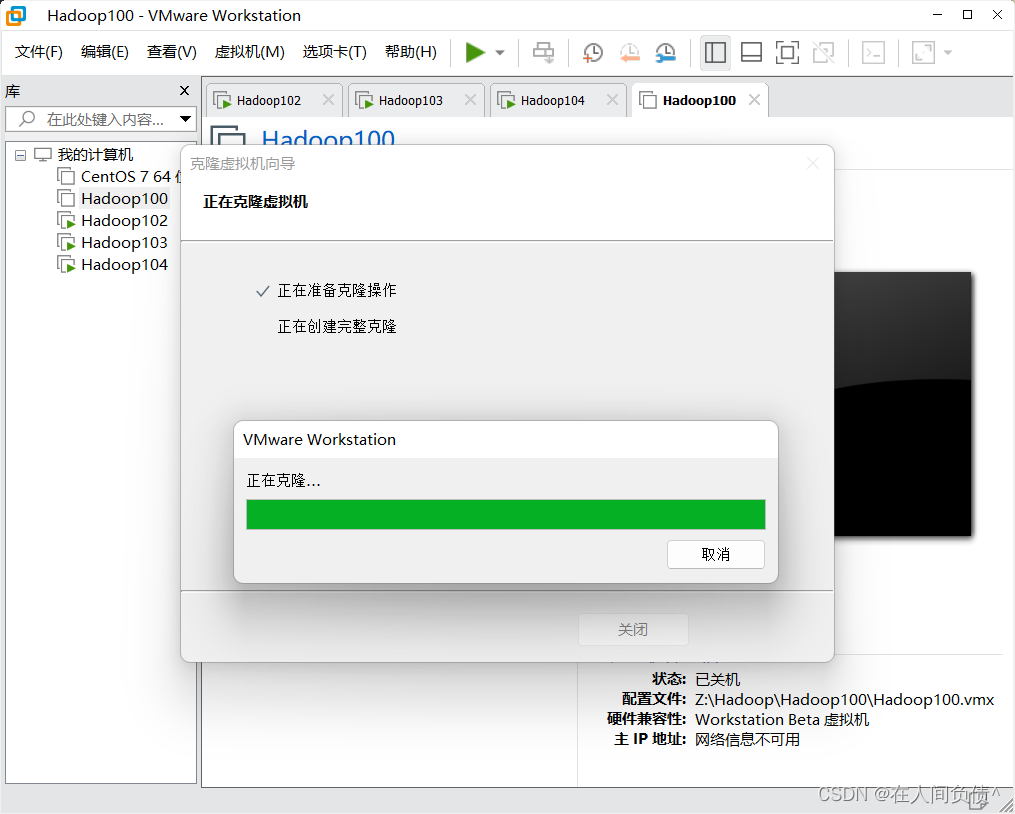Select 我的计算机 in the library tree
The height and width of the screenshot is (814, 1015).
tap(95, 155)
